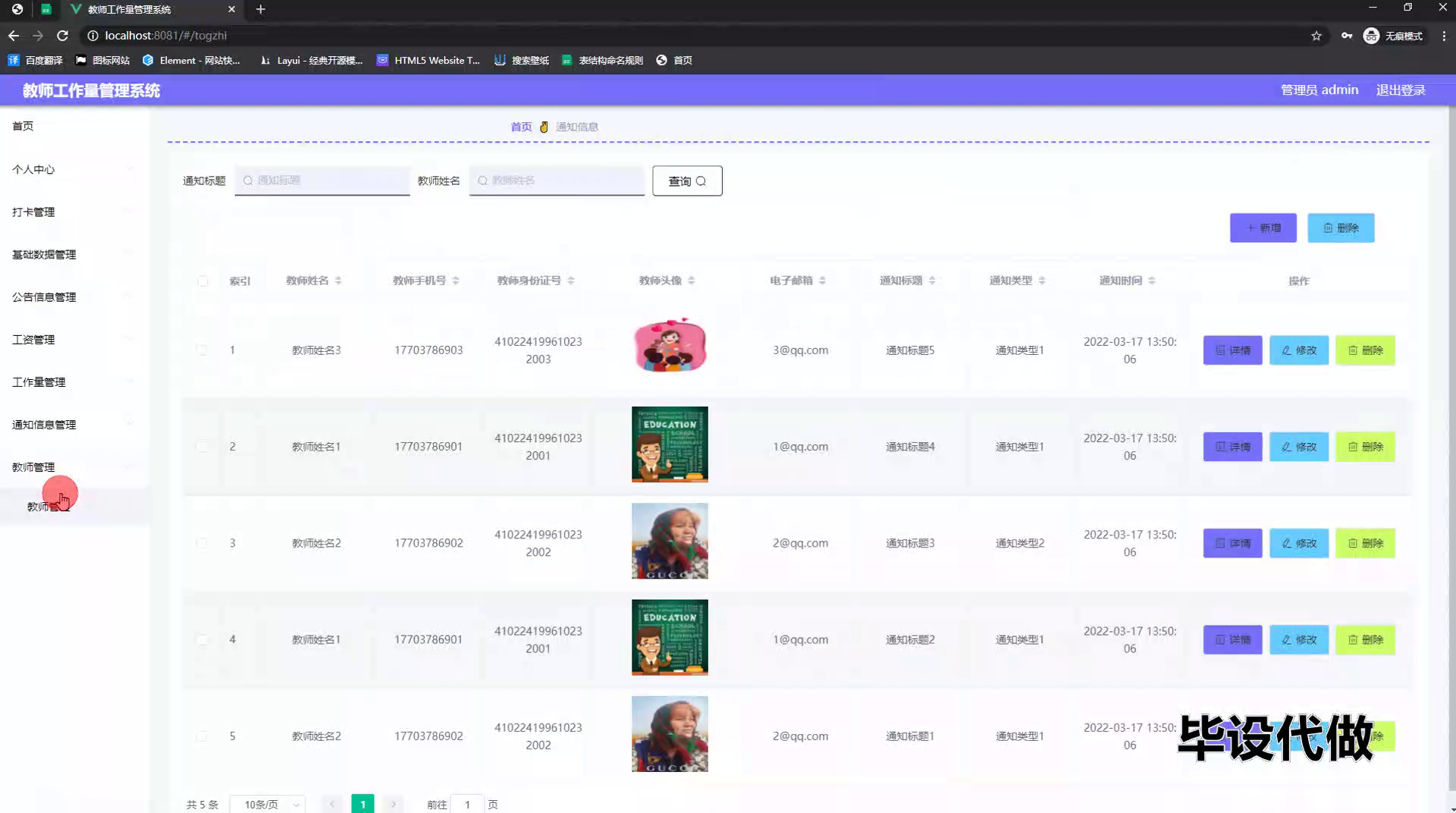Sort by 教师头像 column arrows
Image resolution: width=1456 pixels, height=813 pixels.
point(691,281)
